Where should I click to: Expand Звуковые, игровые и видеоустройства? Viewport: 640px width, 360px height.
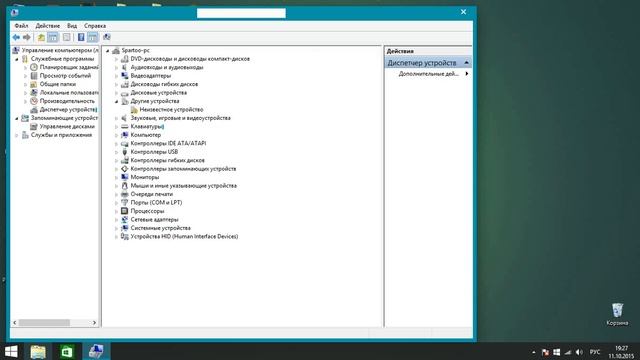116,118
